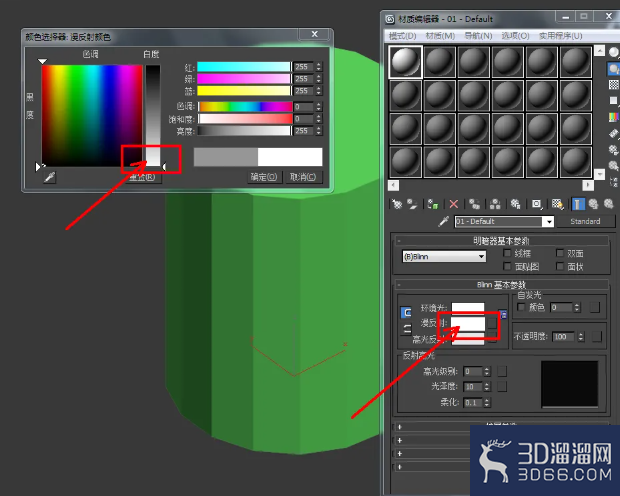The image size is (620, 496).
Task: Check the 自发光 颜色 checkbox
Action: pos(521,307)
